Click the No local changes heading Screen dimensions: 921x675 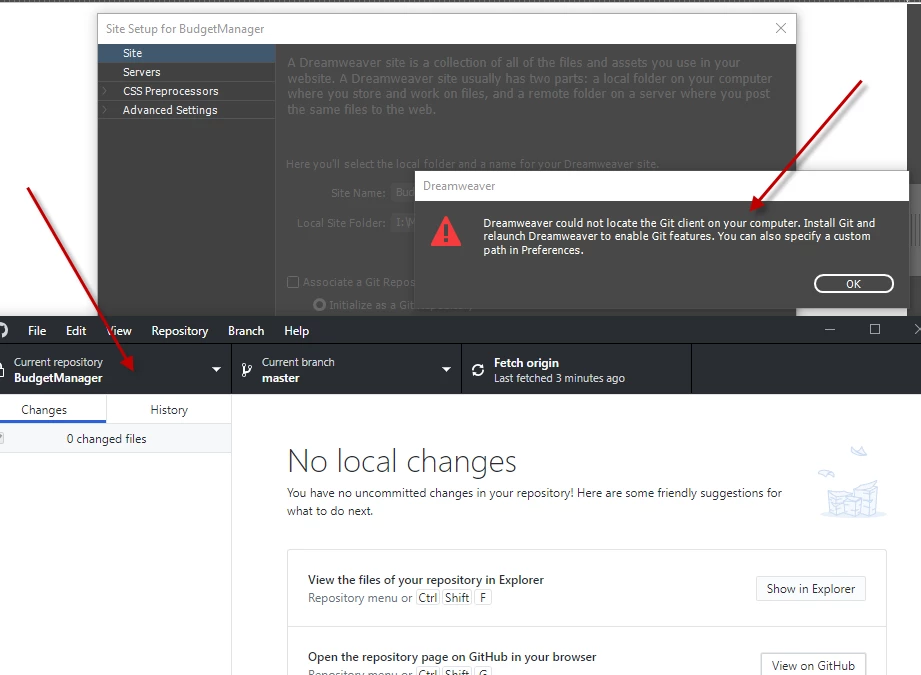click(402, 461)
